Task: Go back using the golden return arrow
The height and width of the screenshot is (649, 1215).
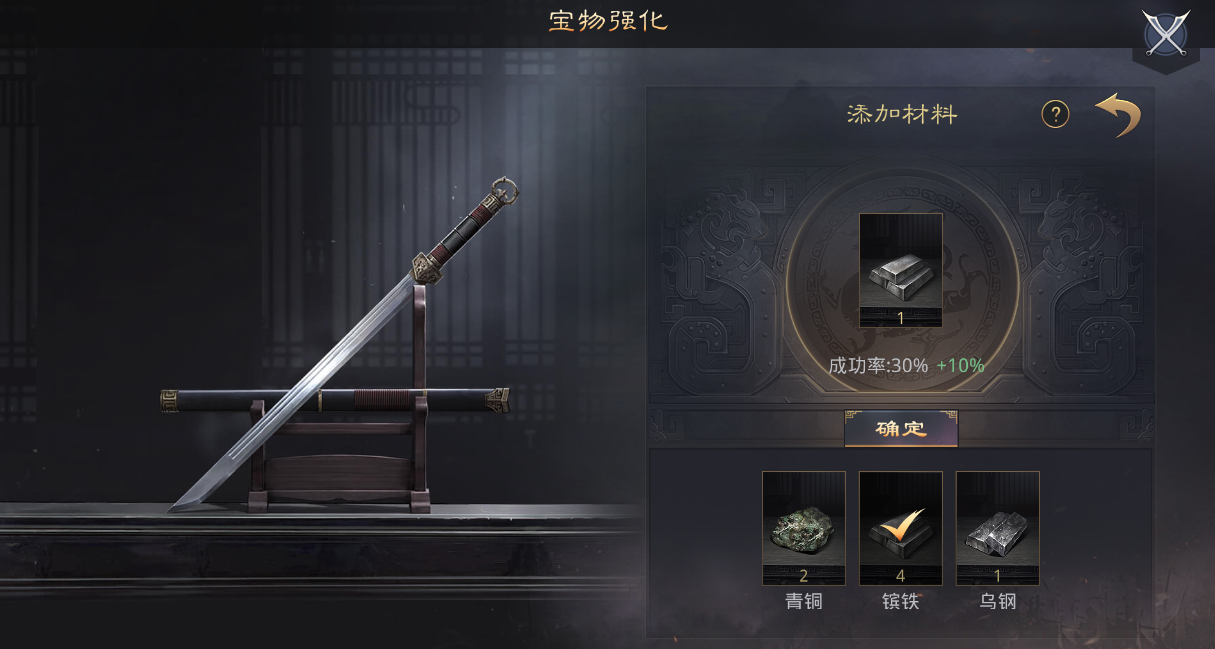Action: click(1117, 115)
